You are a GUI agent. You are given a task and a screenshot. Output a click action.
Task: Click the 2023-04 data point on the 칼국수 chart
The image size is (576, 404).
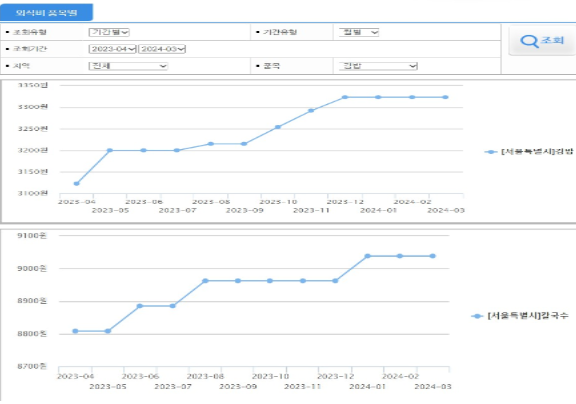click(75, 331)
